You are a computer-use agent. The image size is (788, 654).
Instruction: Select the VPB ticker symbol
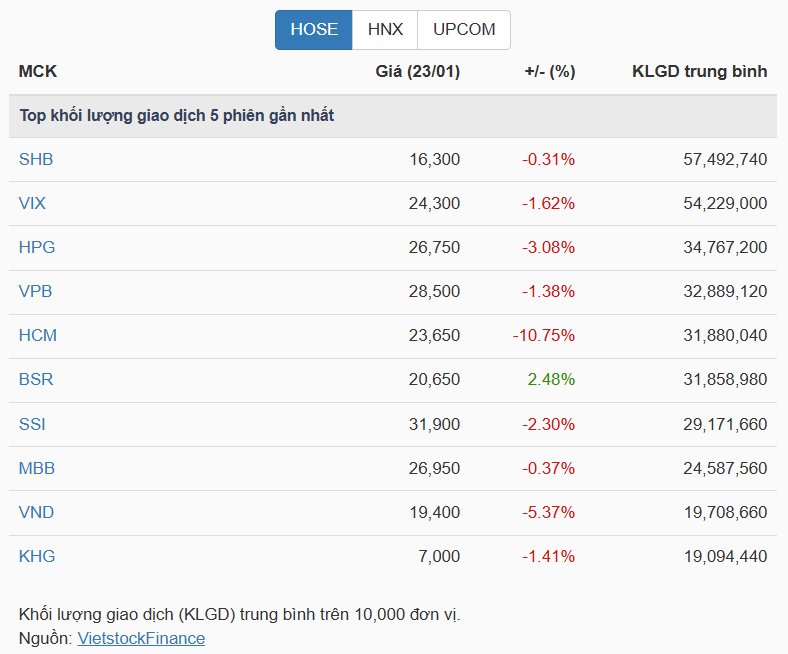[36, 291]
